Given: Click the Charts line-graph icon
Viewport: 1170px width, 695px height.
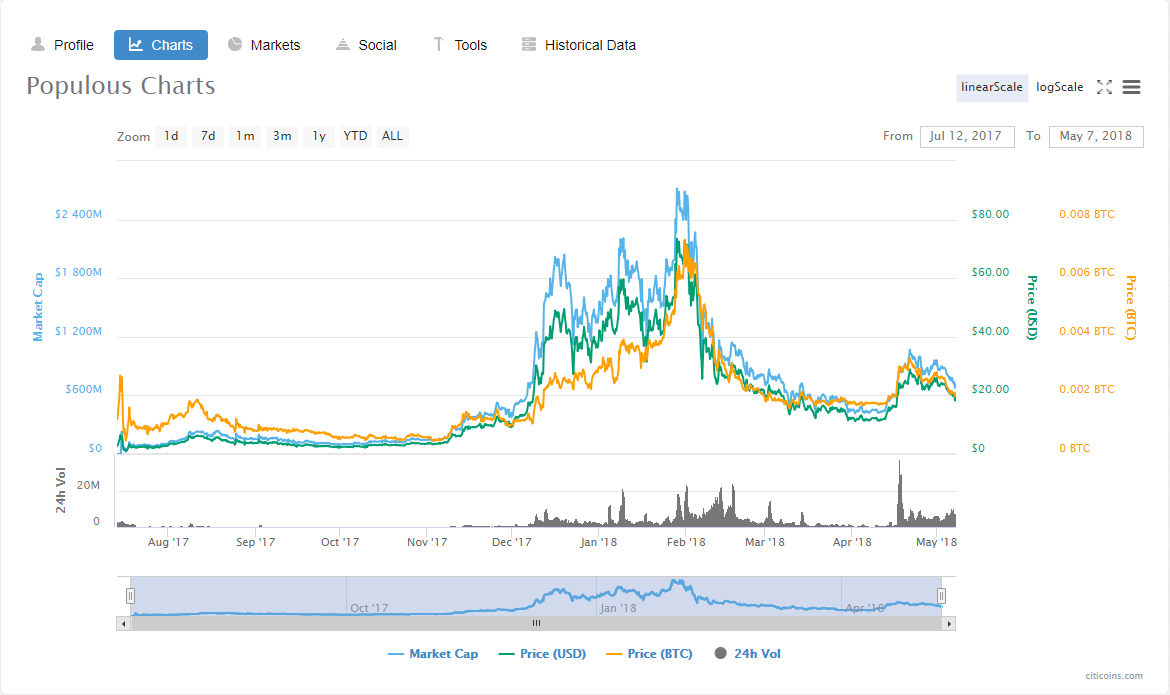Looking at the screenshot, I should coord(136,45).
